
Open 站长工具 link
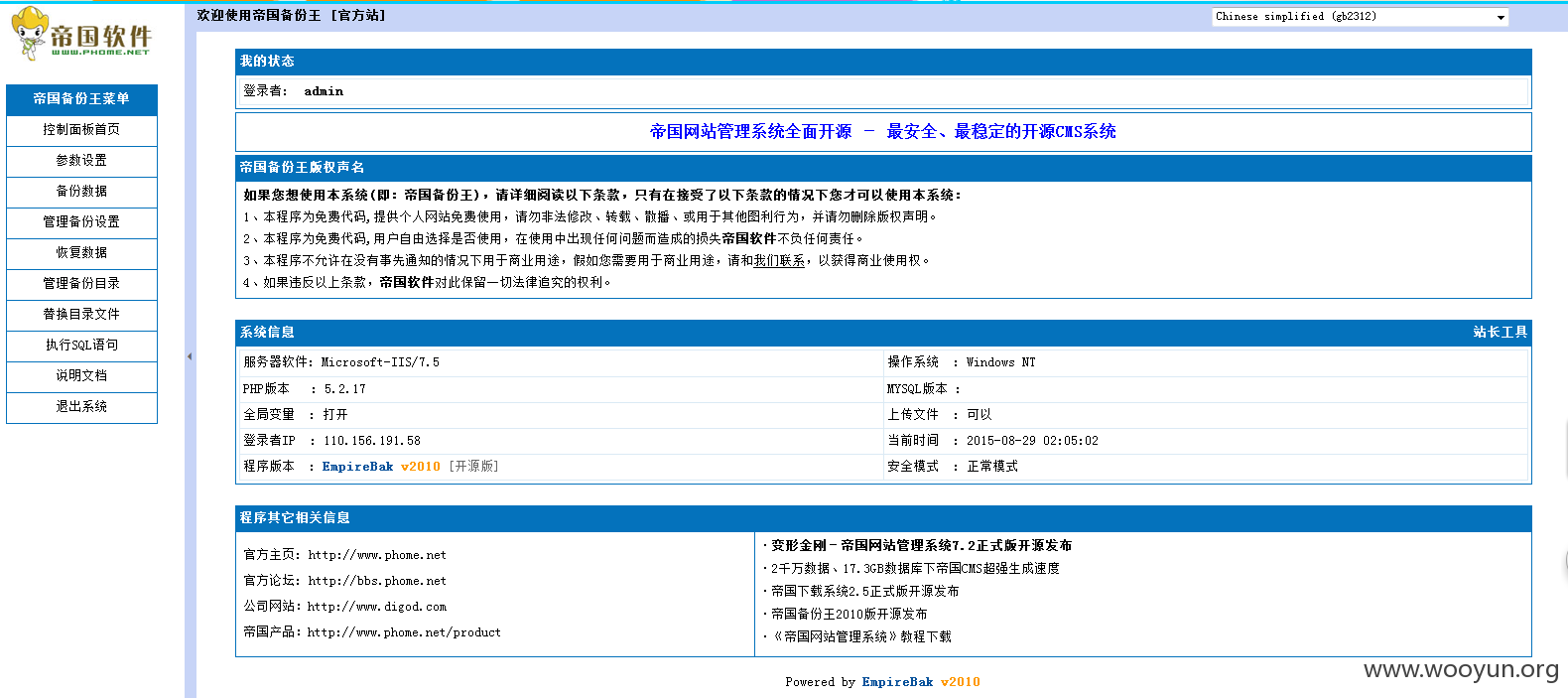click(1500, 333)
